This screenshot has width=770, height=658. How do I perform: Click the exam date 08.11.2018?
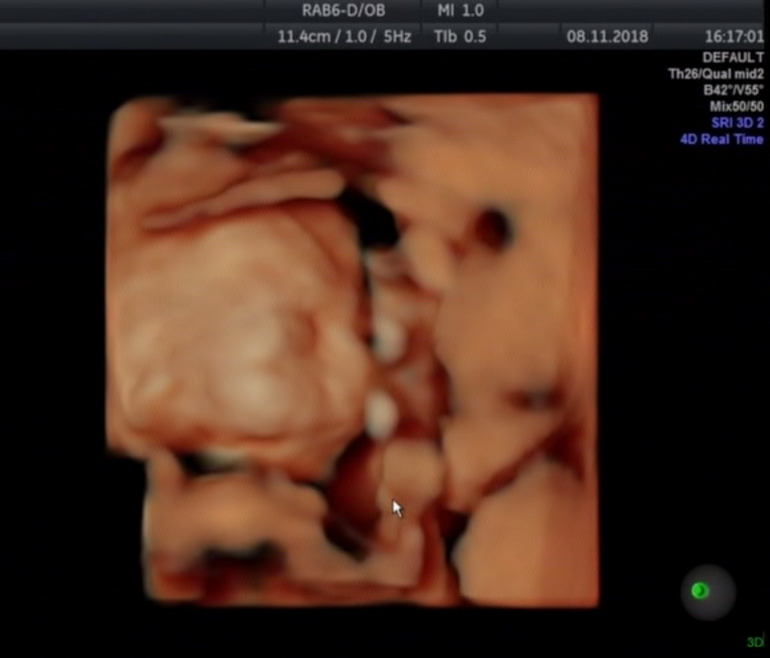[x=607, y=36]
